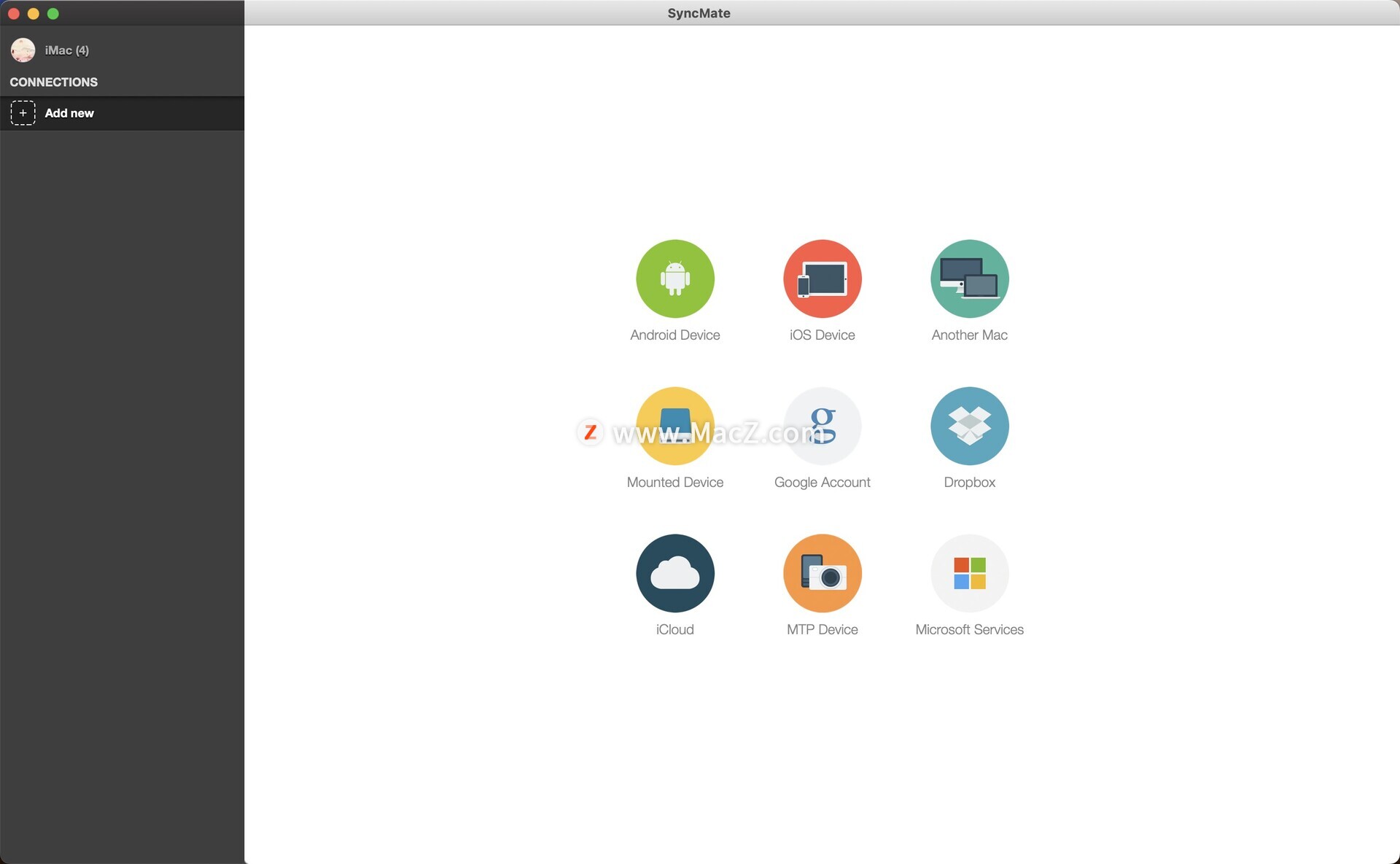The height and width of the screenshot is (864, 1400).
Task: Minimize the SyncMate window with yellow button
Action: pos(33,13)
